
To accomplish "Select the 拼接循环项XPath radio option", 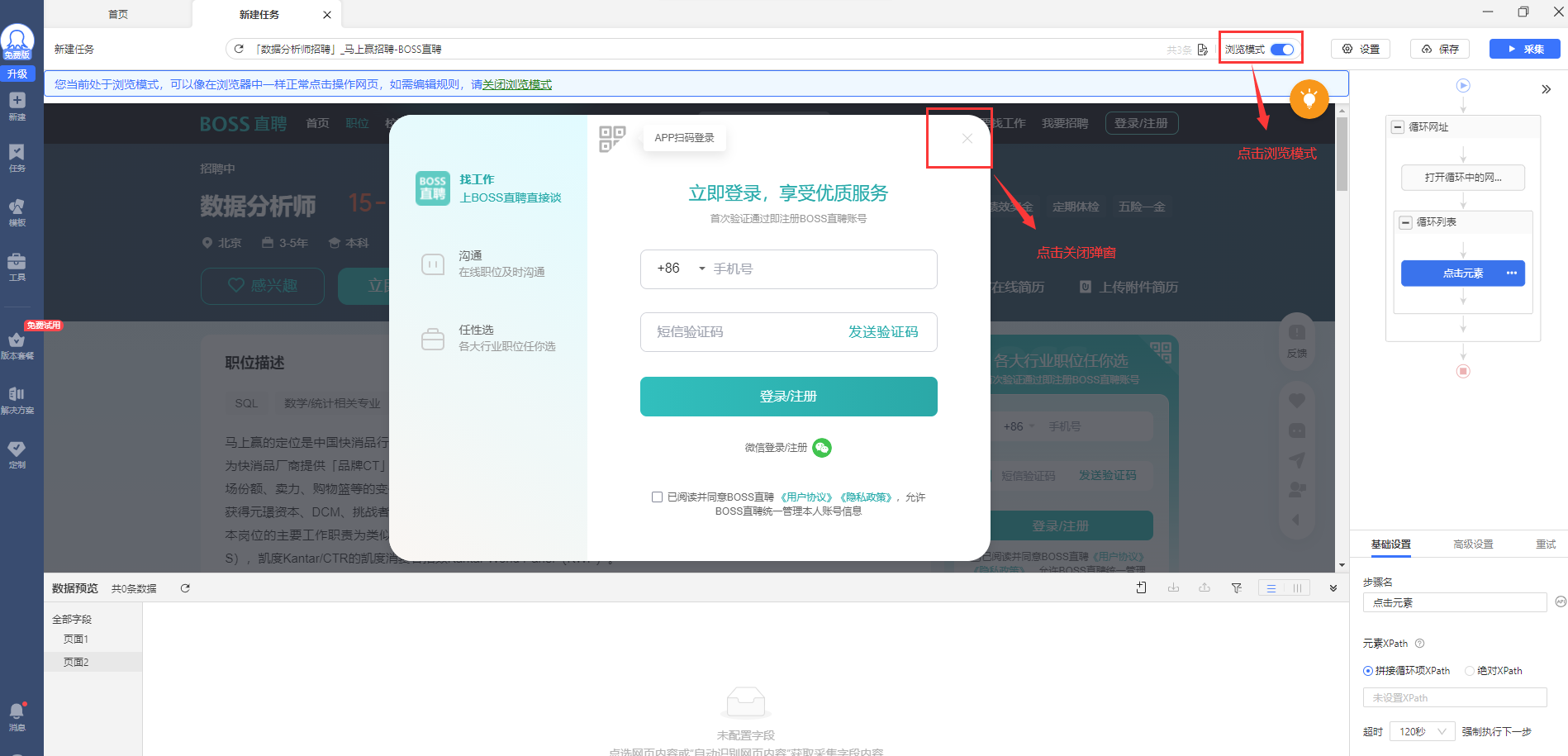I will [1367, 671].
